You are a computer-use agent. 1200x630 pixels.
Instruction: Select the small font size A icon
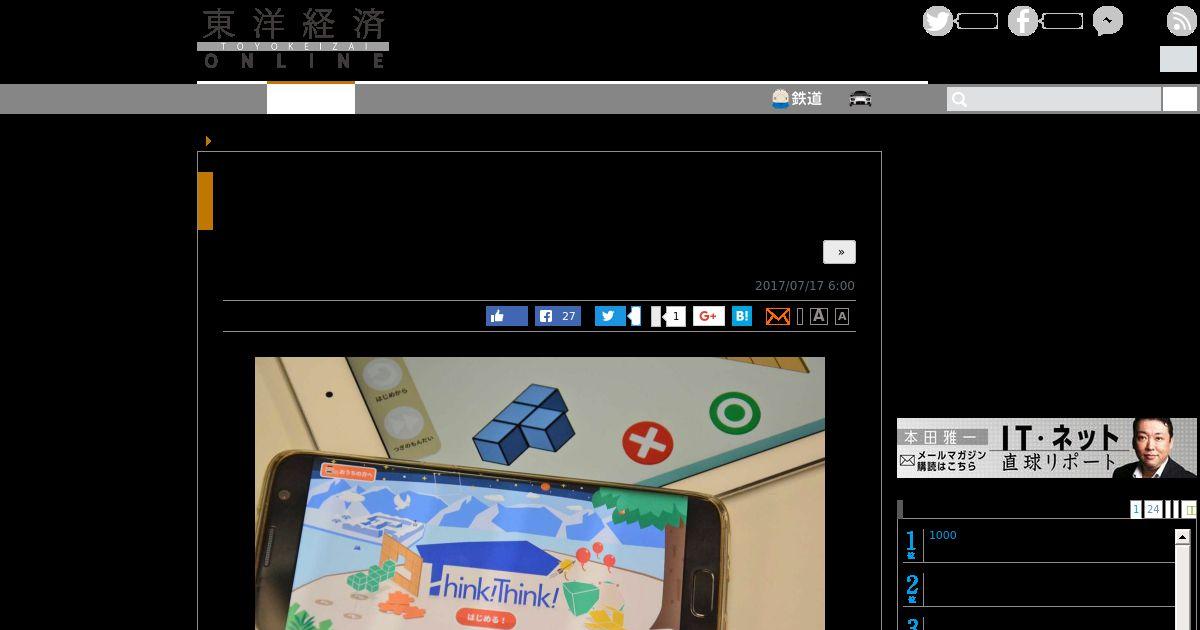[842, 317]
